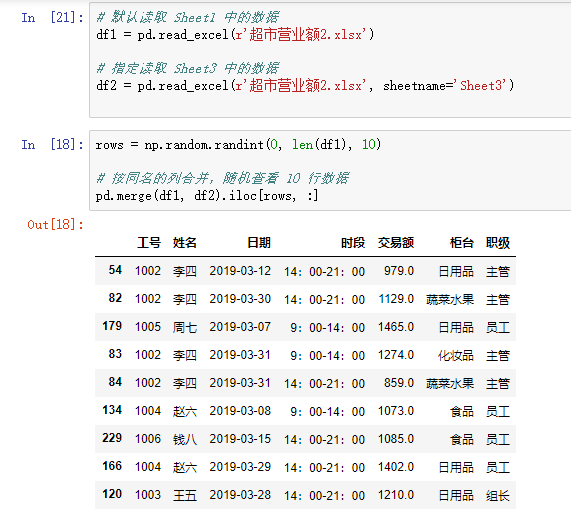Click the transaction amount 1210.0

(396, 495)
